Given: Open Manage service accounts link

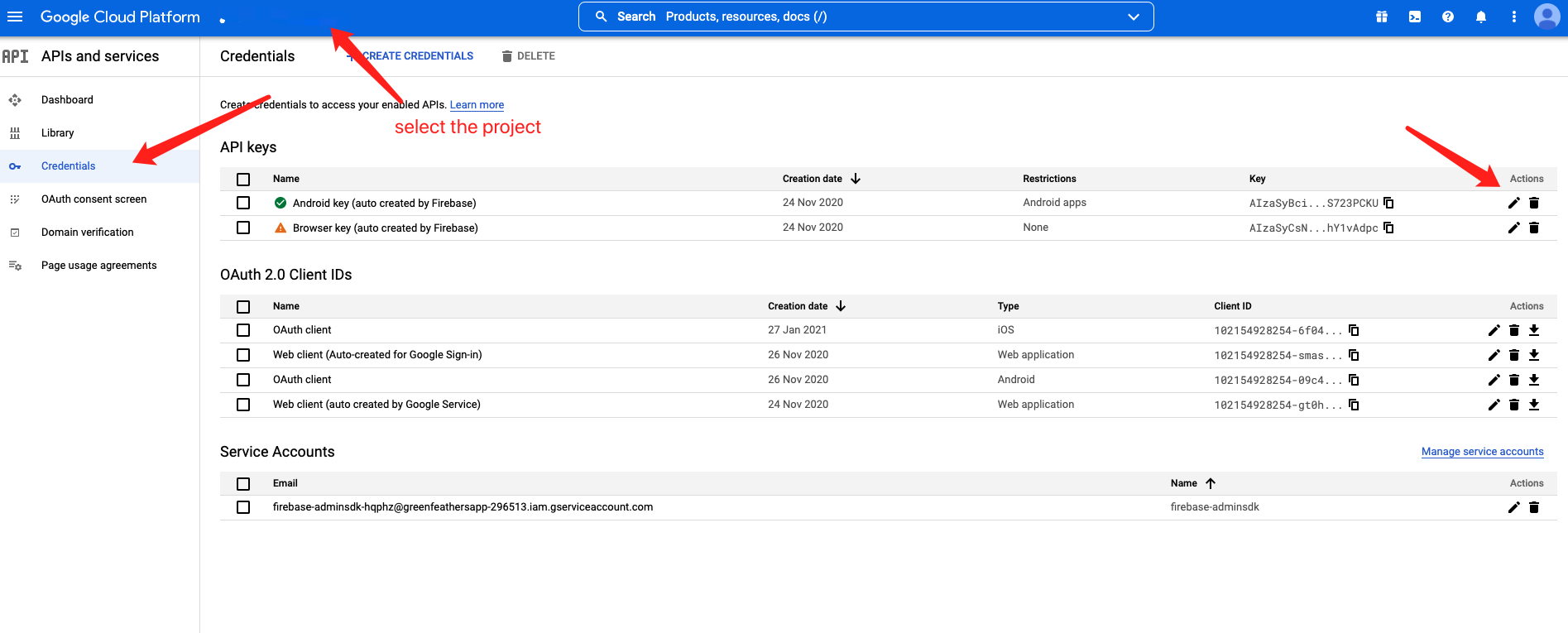Looking at the screenshot, I should pos(1483,452).
